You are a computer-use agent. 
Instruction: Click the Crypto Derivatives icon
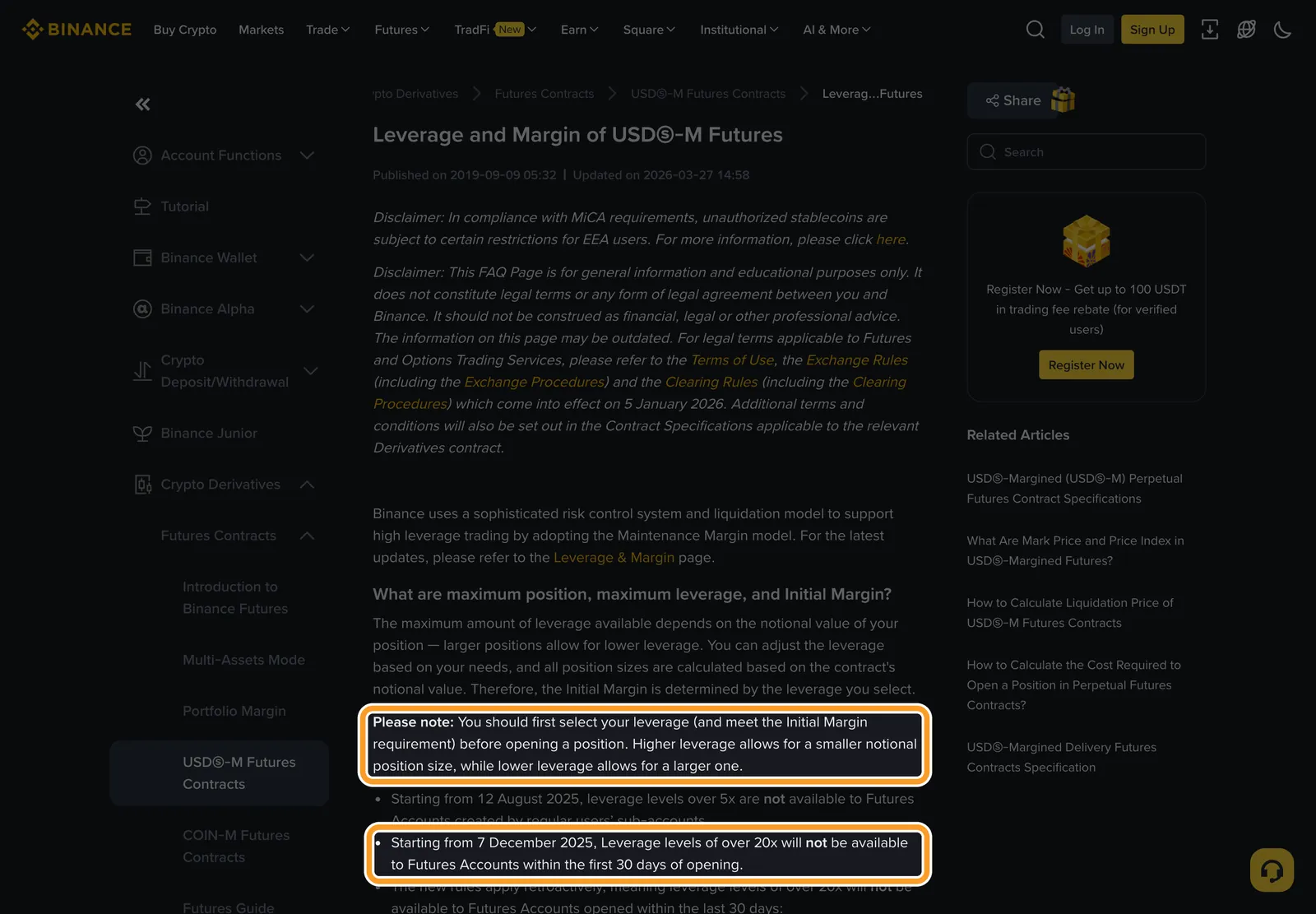click(x=142, y=485)
